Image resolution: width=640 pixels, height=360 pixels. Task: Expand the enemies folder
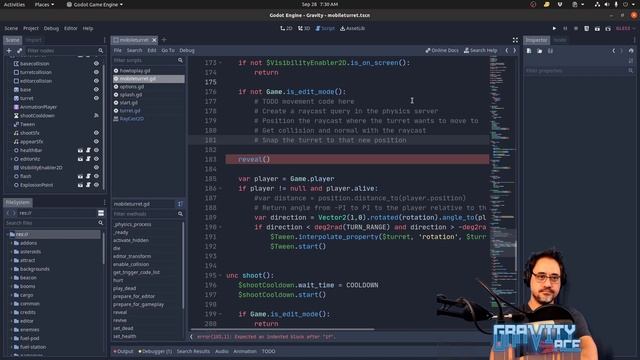(11, 330)
